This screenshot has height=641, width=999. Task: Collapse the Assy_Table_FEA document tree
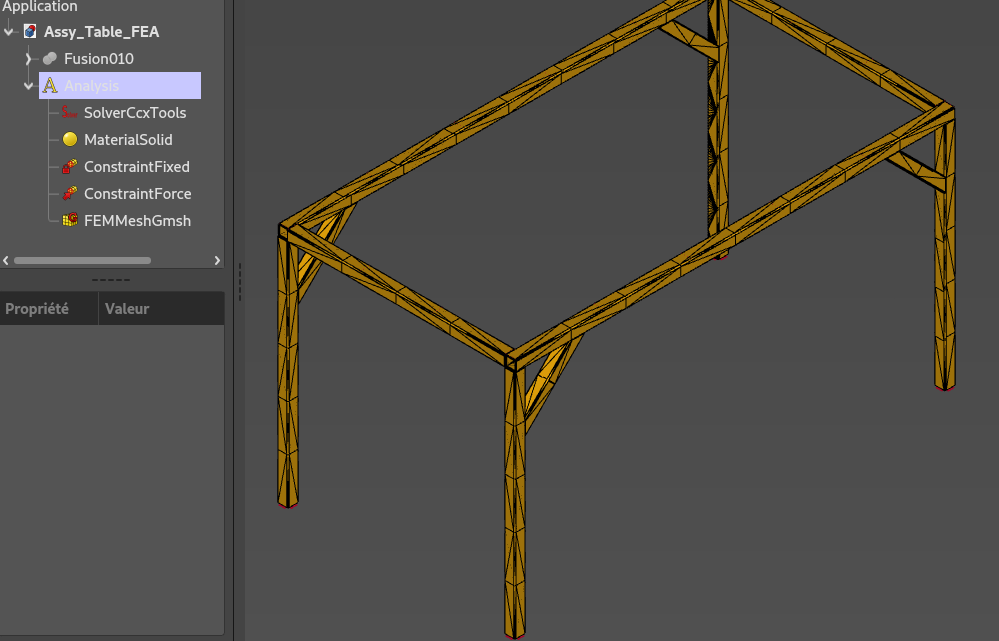click(9, 31)
